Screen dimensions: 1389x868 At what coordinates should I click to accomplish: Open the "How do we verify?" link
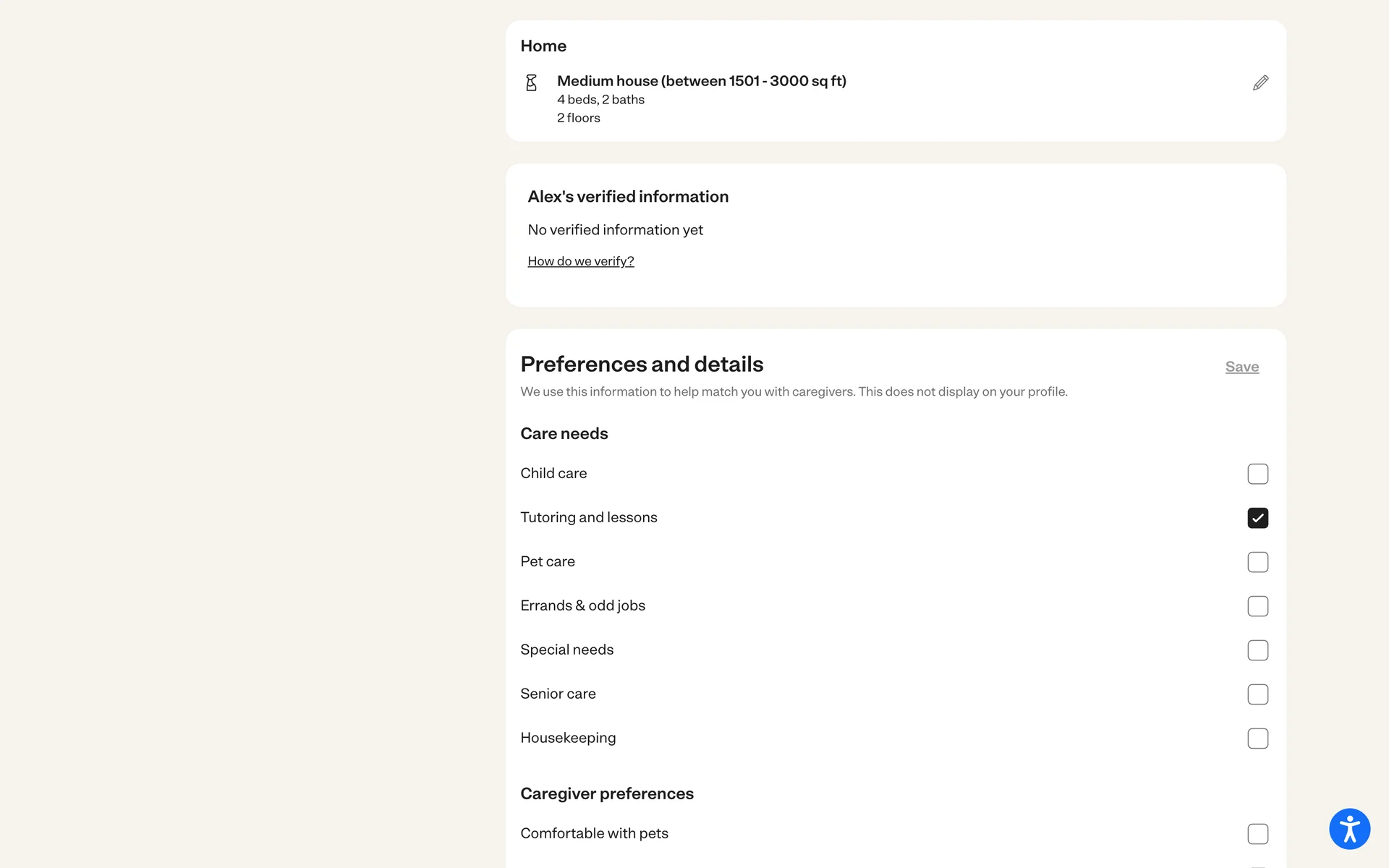coord(580,261)
